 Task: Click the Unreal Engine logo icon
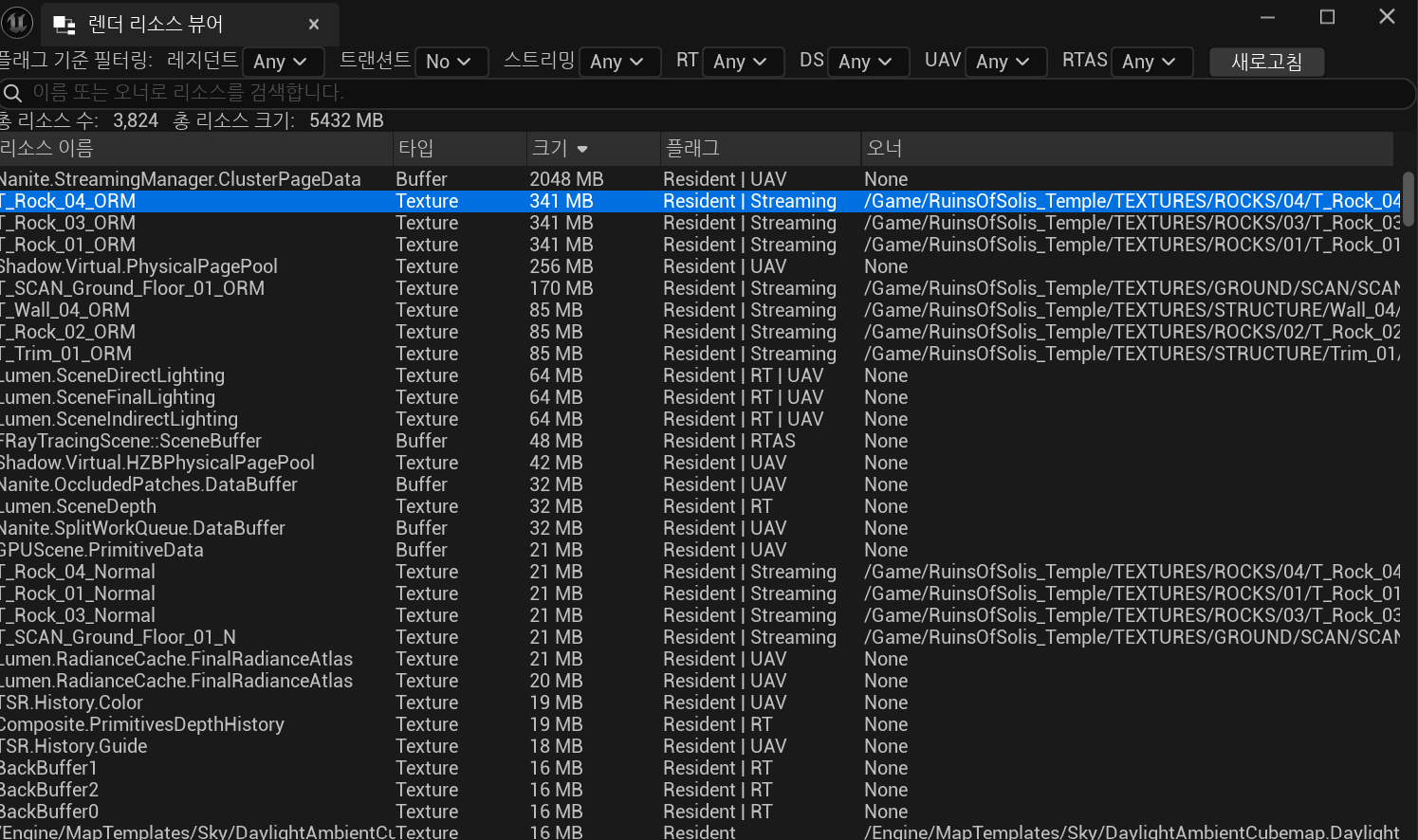[x=17, y=21]
